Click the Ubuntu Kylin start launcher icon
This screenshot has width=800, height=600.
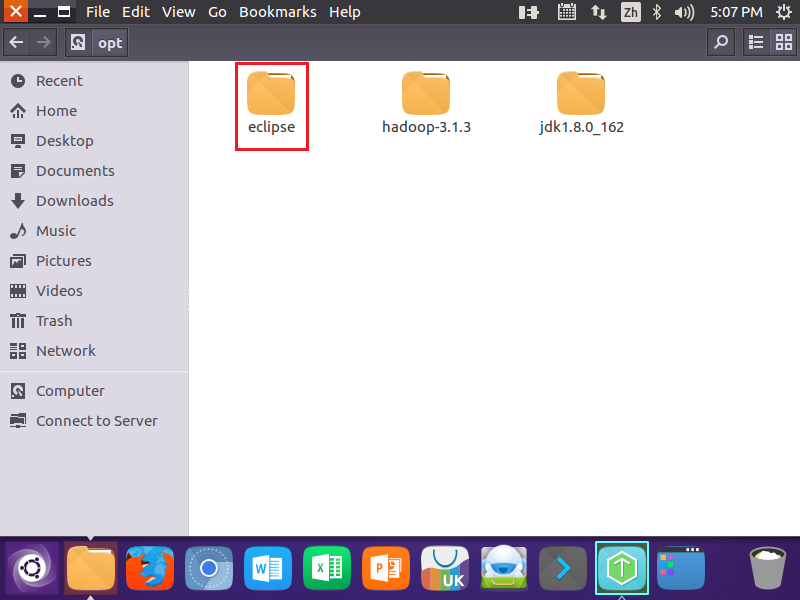tap(32, 568)
